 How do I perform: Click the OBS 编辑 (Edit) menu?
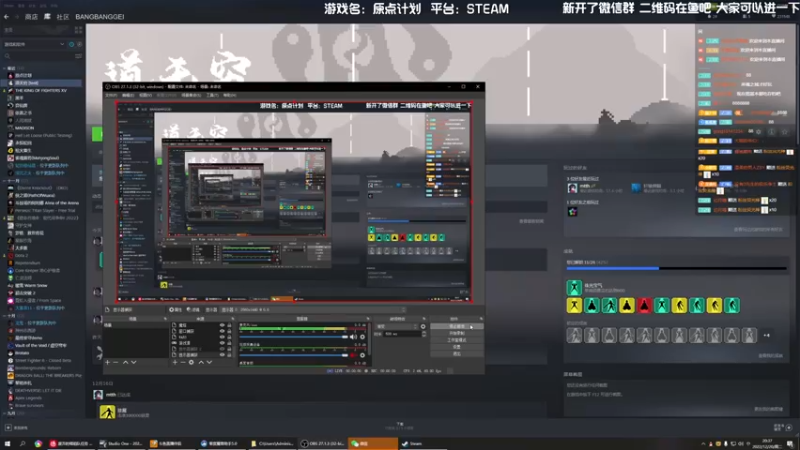tap(128, 95)
